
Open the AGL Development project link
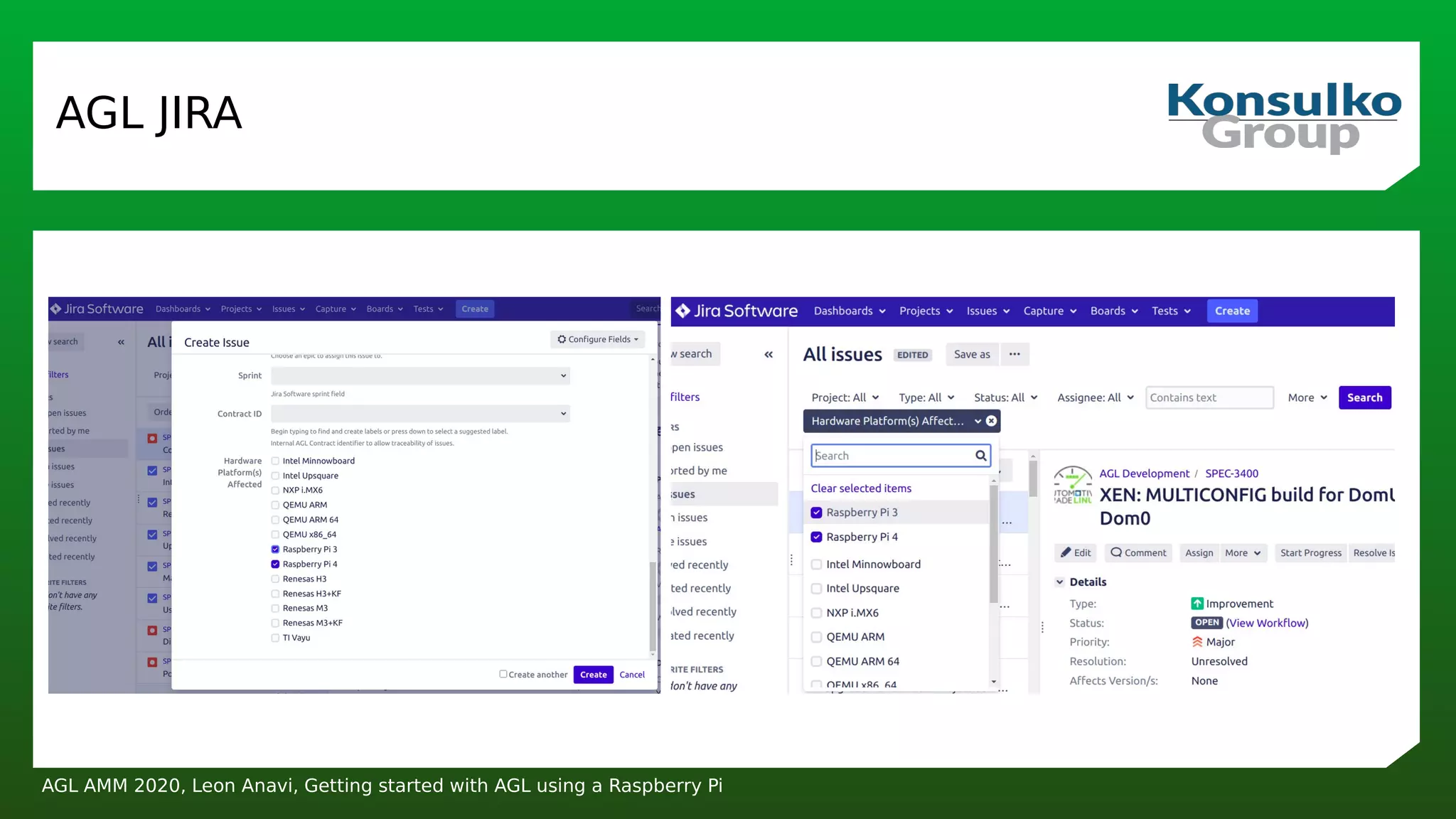point(1144,473)
